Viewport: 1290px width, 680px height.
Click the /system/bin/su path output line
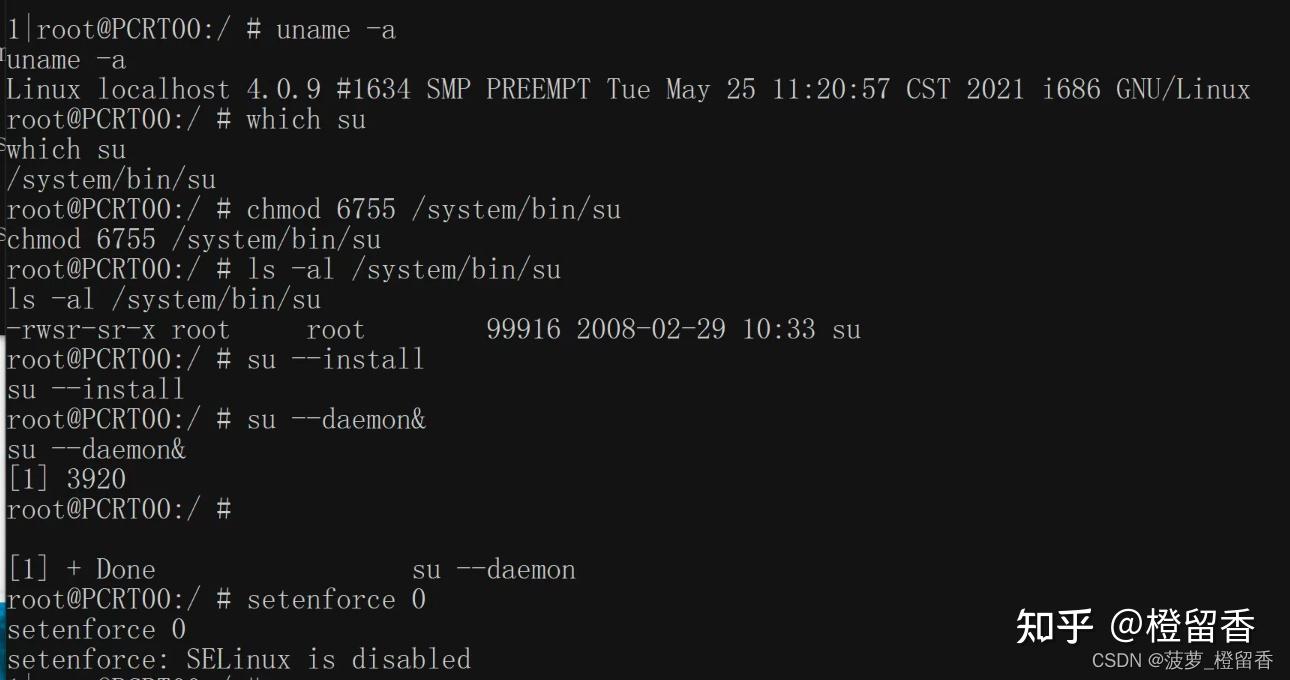pyautogui.click(x=111, y=180)
